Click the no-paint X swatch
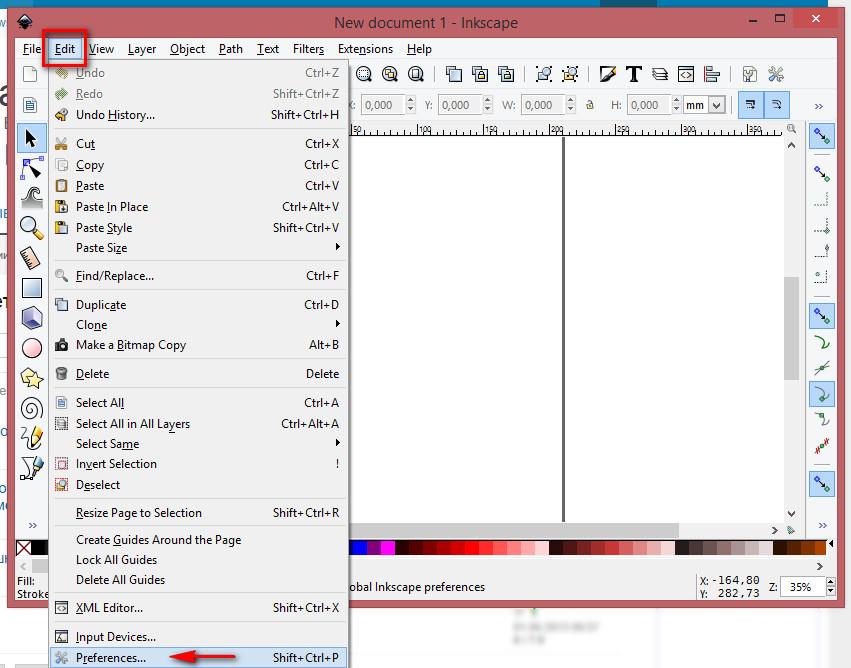 (23, 548)
